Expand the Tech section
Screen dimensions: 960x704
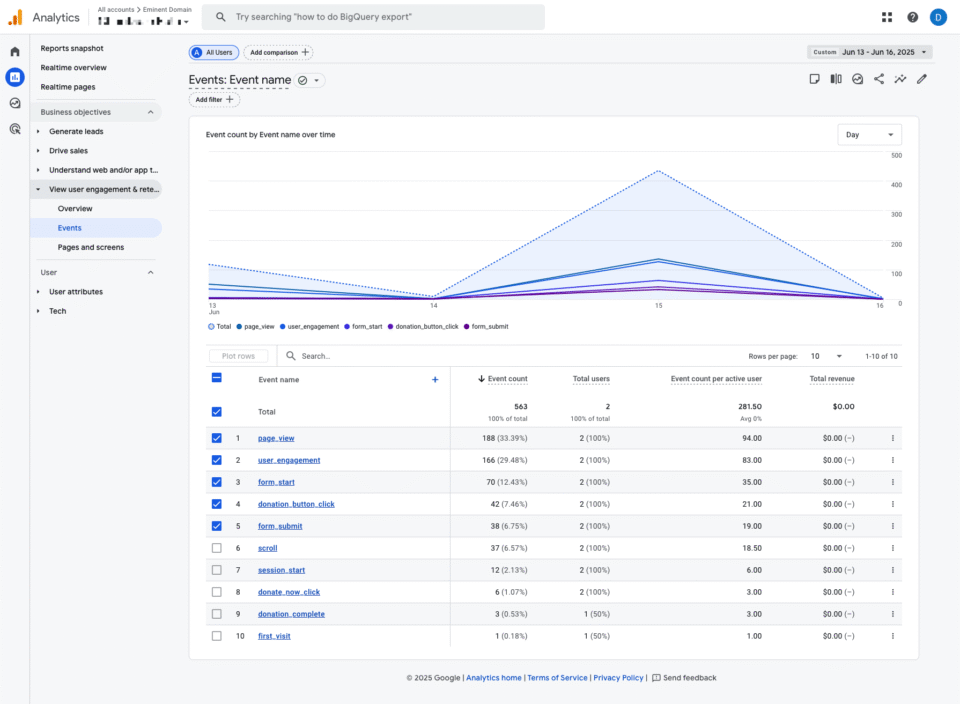(38, 311)
